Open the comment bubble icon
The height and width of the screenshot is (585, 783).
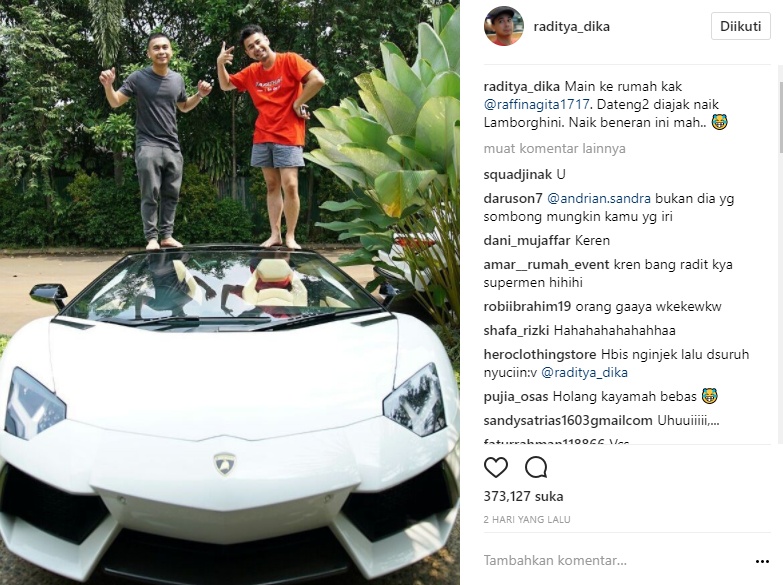(x=536, y=468)
